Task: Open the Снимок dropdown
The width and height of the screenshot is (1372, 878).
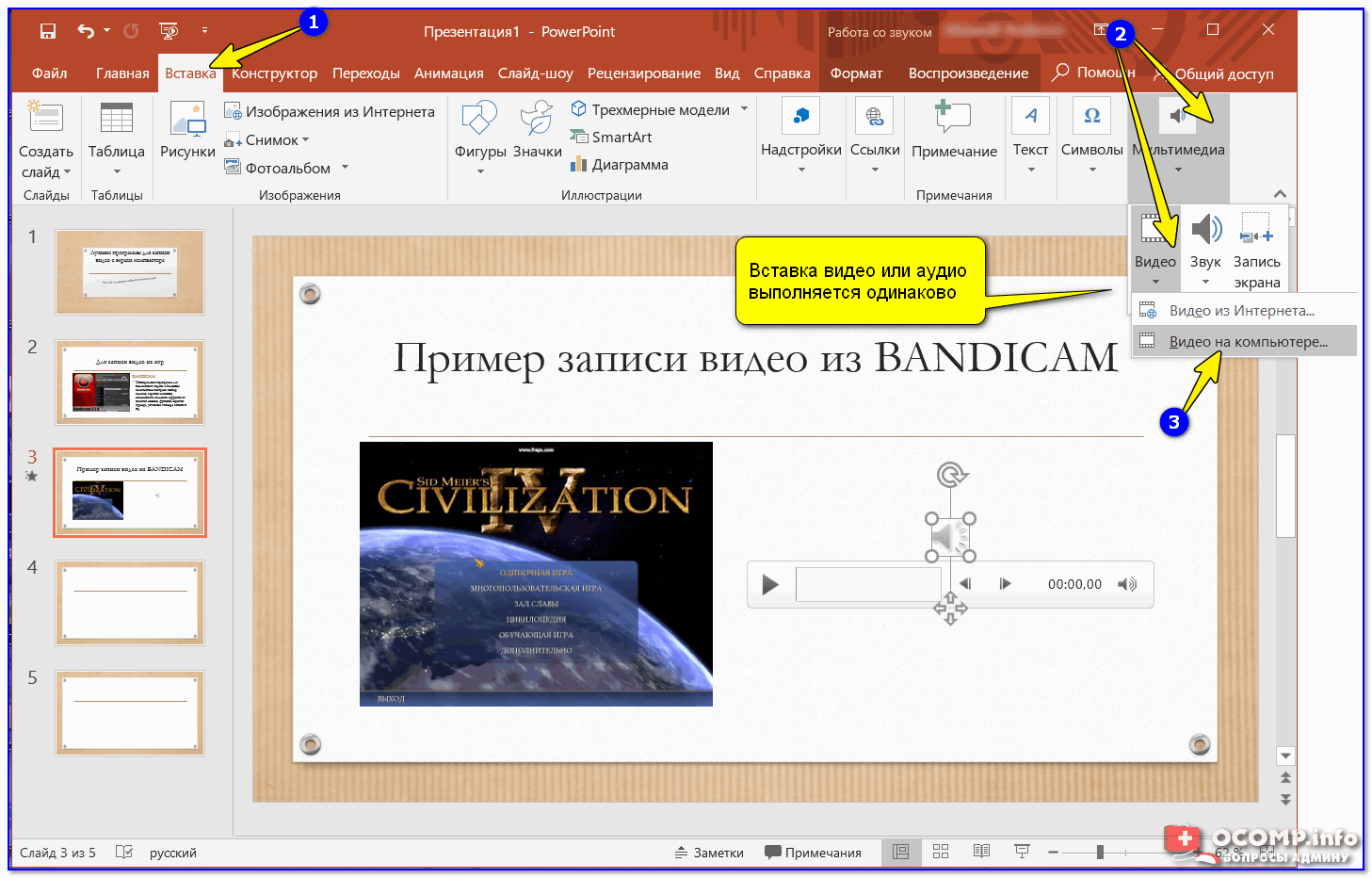Action: [266, 139]
